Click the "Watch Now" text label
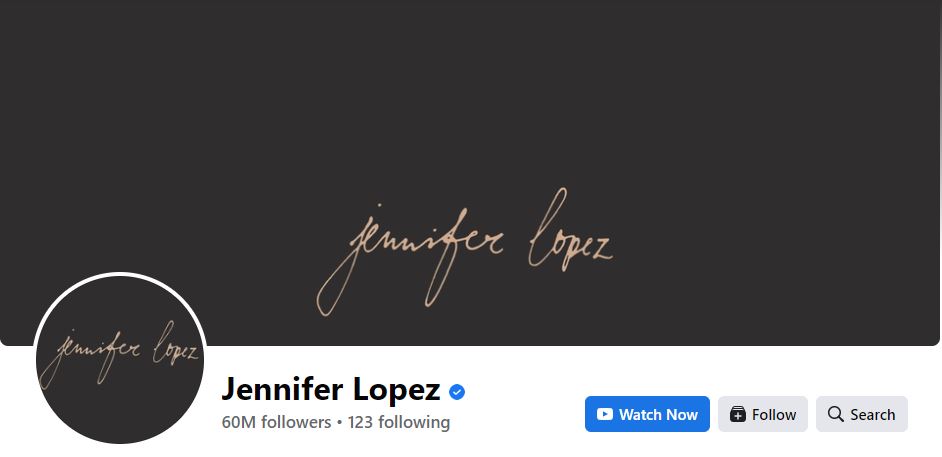 (x=658, y=414)
